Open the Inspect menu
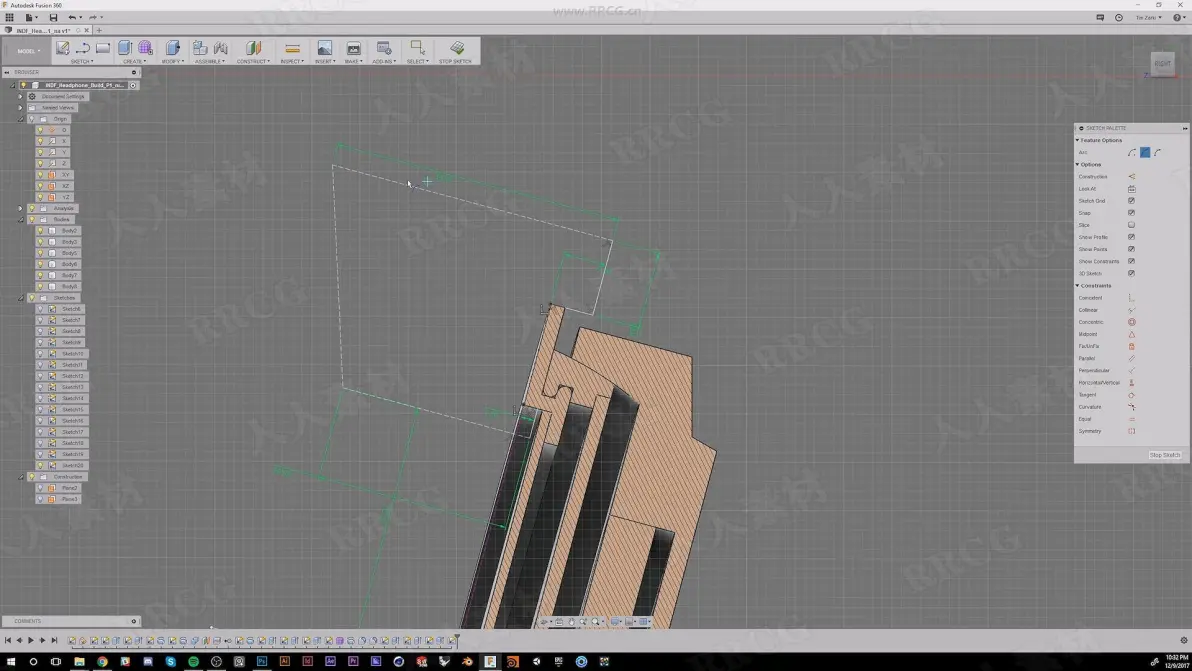This screenshot has width=1192, height=671. coord(292,62)
